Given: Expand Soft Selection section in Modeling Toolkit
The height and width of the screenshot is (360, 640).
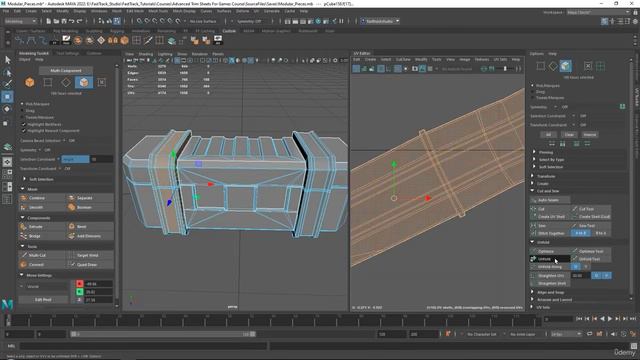Looking at the screenshot, I should click(24, 179).
